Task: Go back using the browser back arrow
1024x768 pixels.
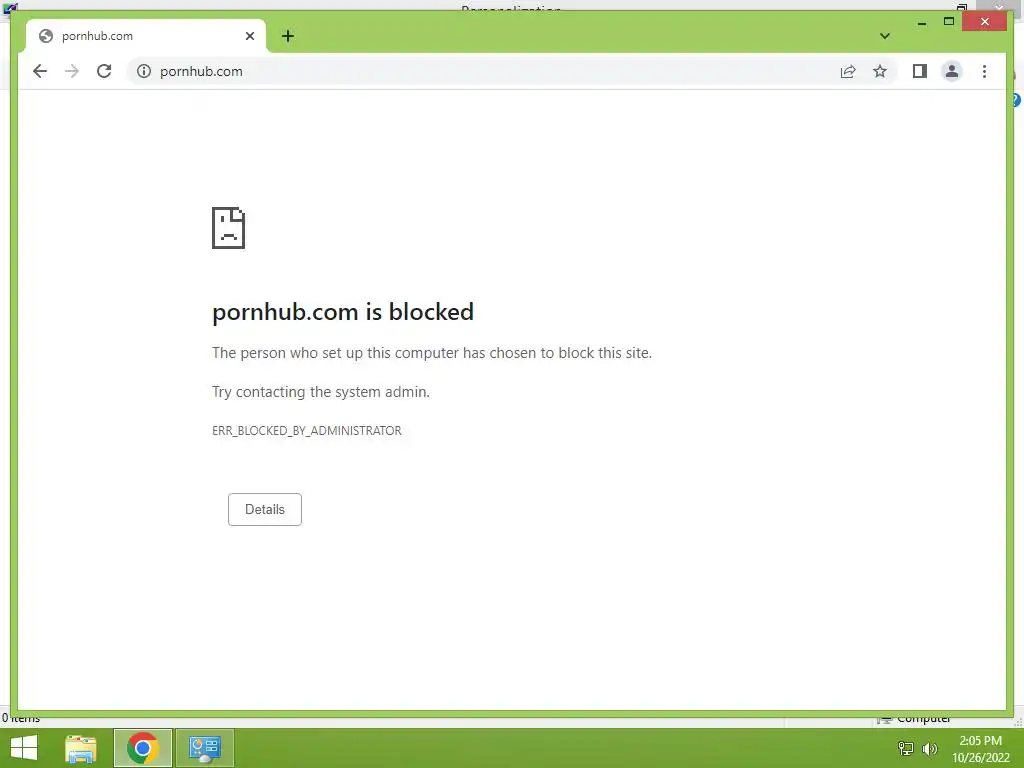Action: [40, 71]
